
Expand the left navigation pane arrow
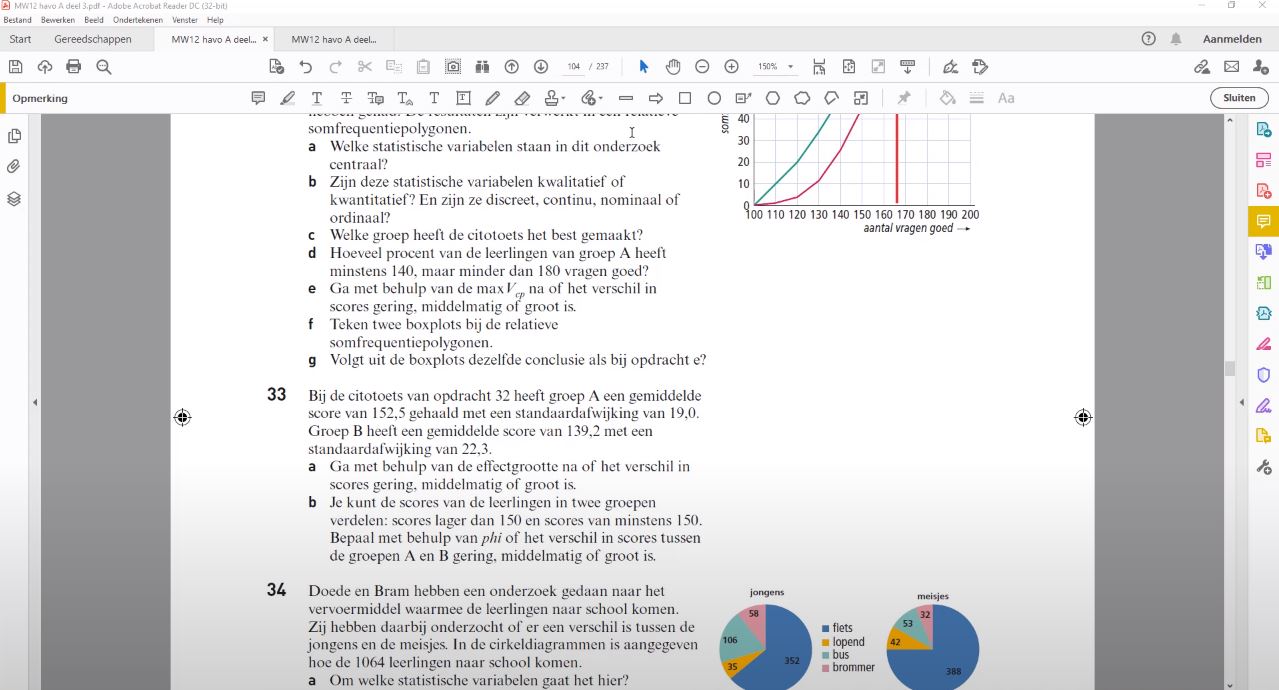pyautogui.click(x=35, y=402)
